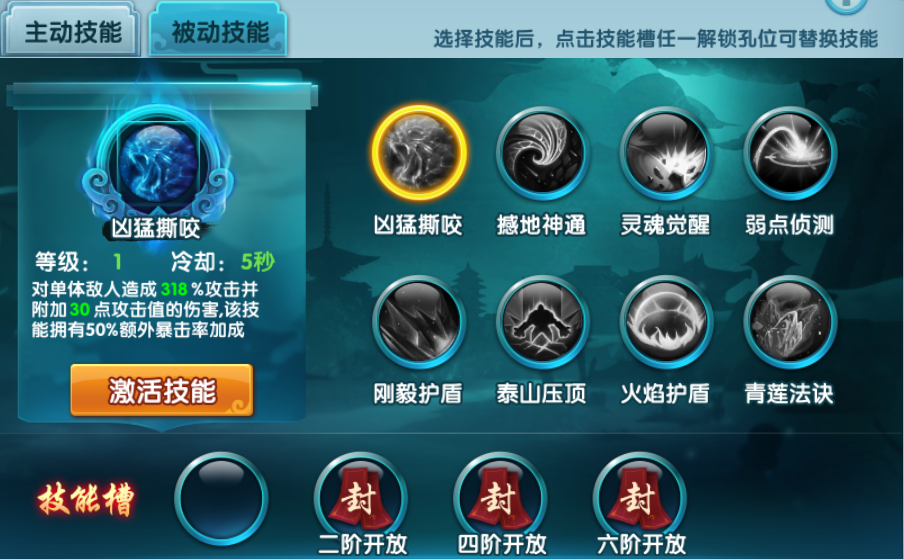Viewport: 904px width, 559px height.
Task: Click the 技能槽 red label
Action: point(86,499)
